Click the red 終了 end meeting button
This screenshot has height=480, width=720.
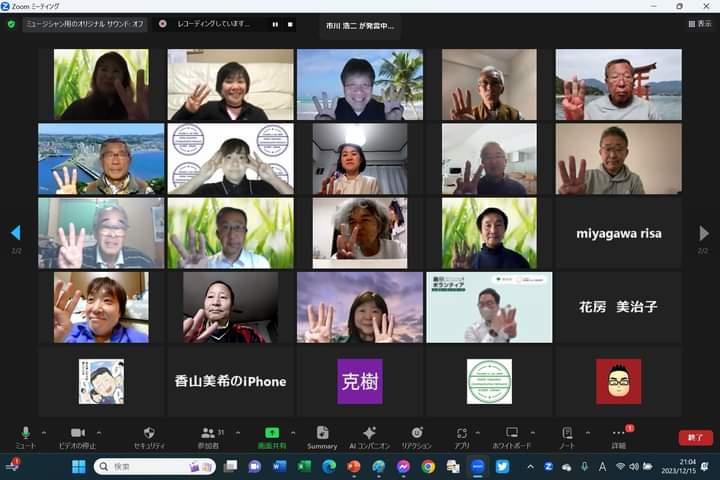click(695, 437)
